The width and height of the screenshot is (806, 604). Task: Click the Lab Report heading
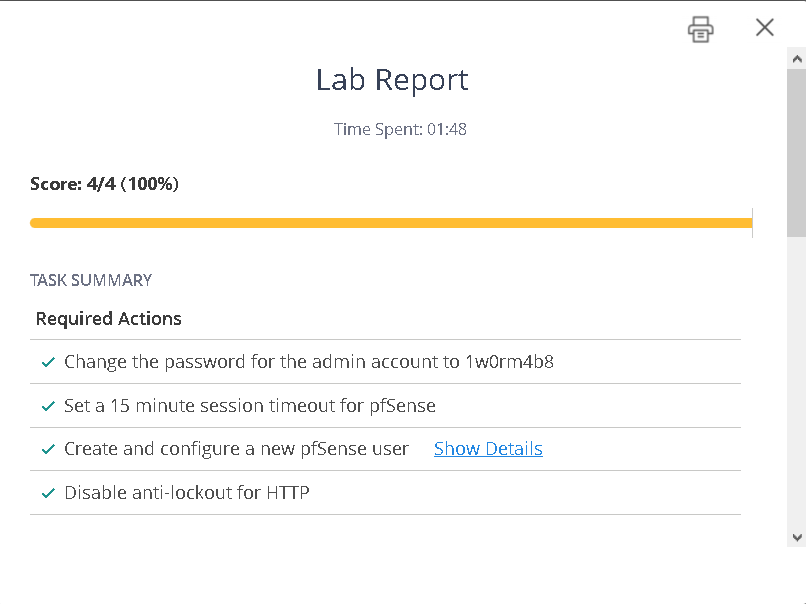click(392, 80)
